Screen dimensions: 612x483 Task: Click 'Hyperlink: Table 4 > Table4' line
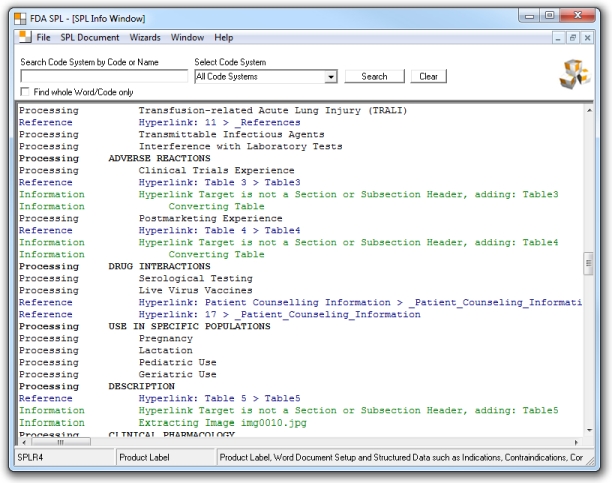219,230
